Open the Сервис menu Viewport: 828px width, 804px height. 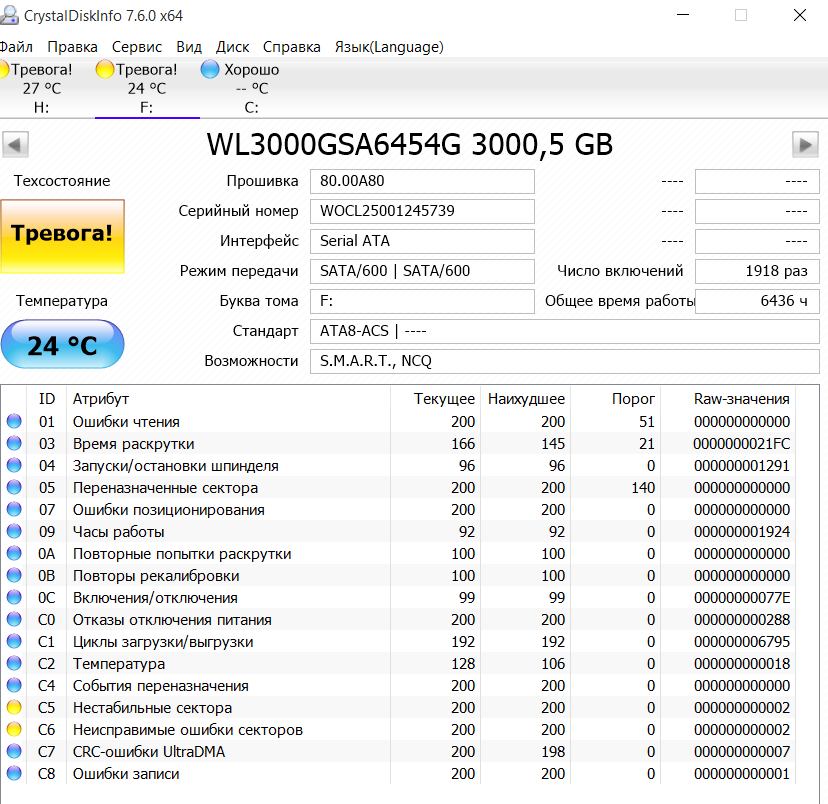(137, 47)
